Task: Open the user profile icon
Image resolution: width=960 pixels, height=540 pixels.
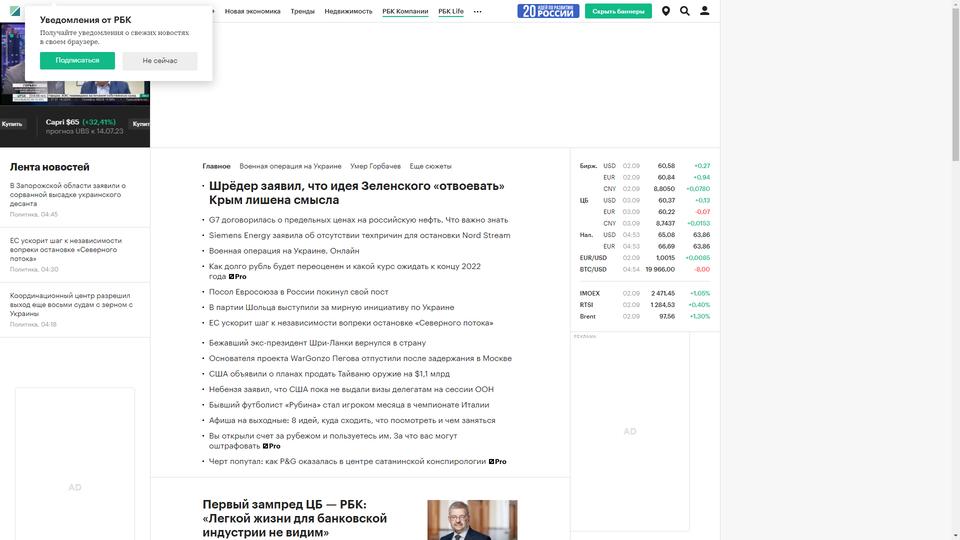Action: [705, 11]
